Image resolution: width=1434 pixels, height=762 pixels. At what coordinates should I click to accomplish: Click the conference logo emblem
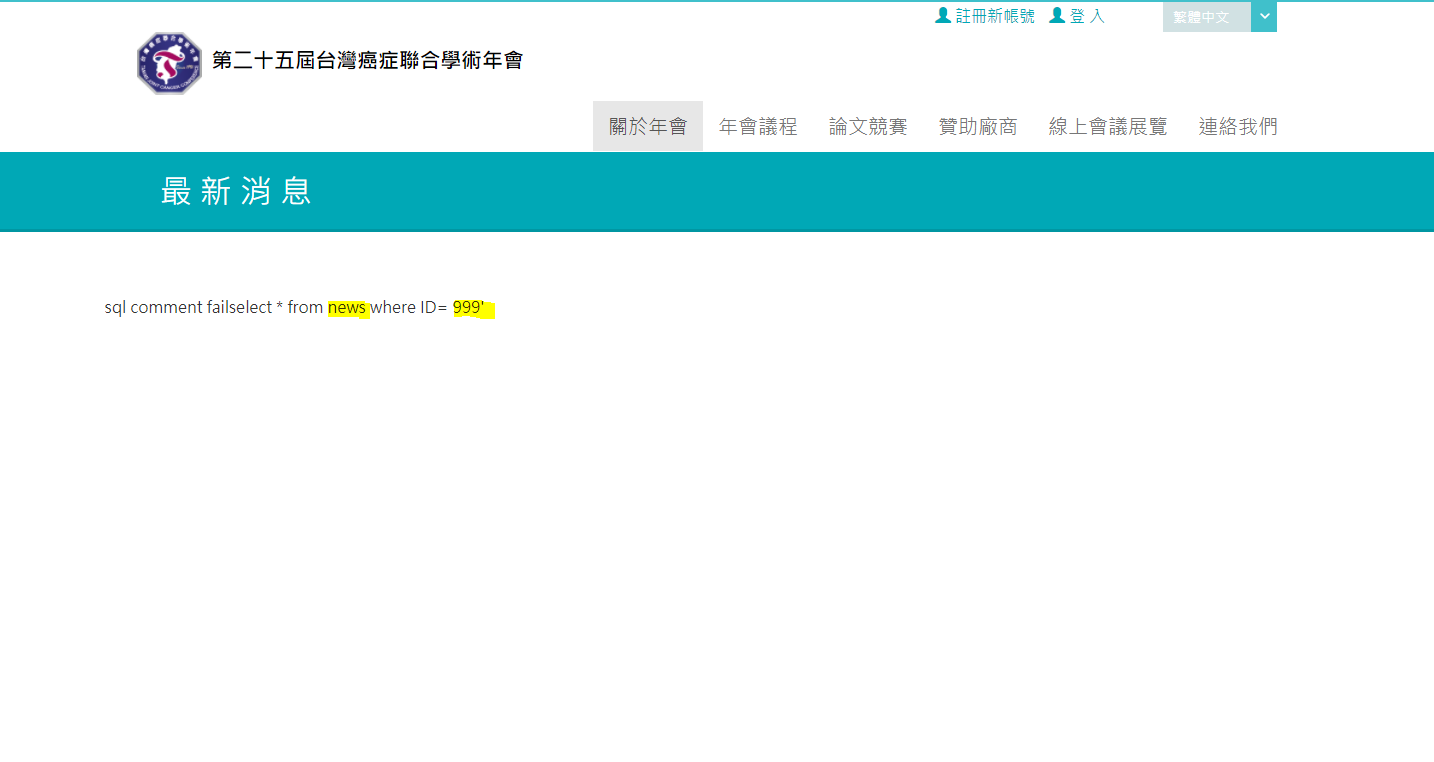click(x=169, y=63)
